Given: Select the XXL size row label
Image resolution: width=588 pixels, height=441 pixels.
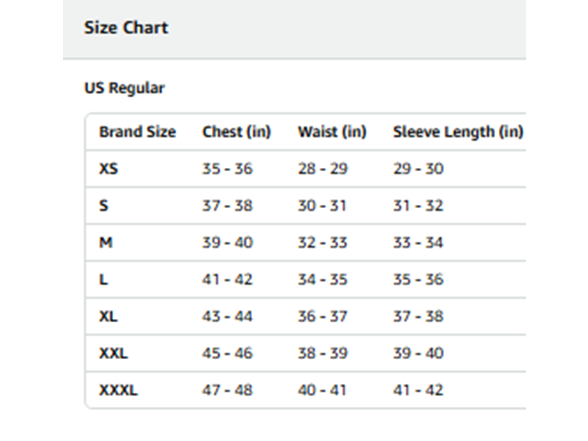Looking at the screenshot, I should click(x=113, y=353).
